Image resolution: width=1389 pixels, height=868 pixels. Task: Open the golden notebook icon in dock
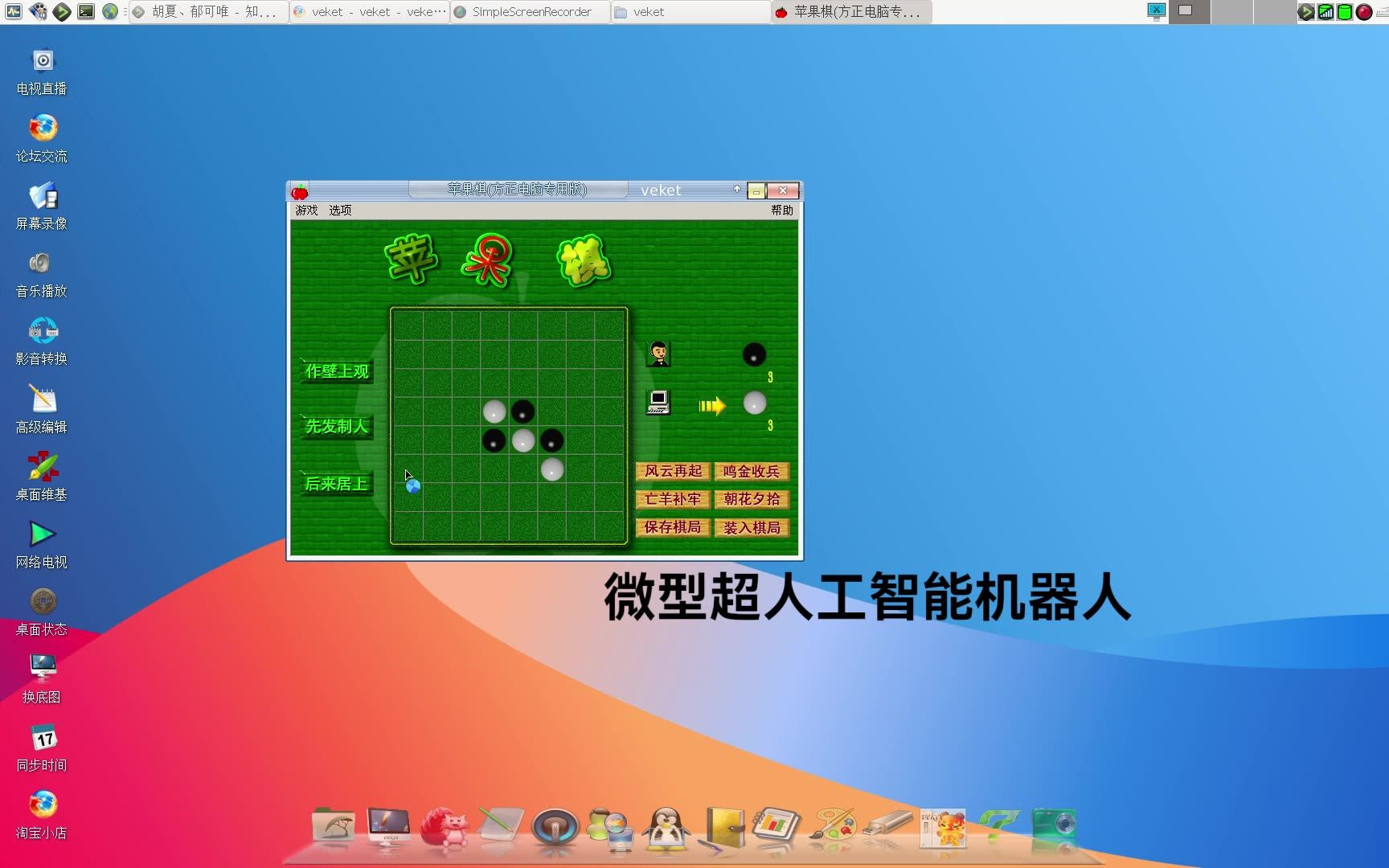723,828
